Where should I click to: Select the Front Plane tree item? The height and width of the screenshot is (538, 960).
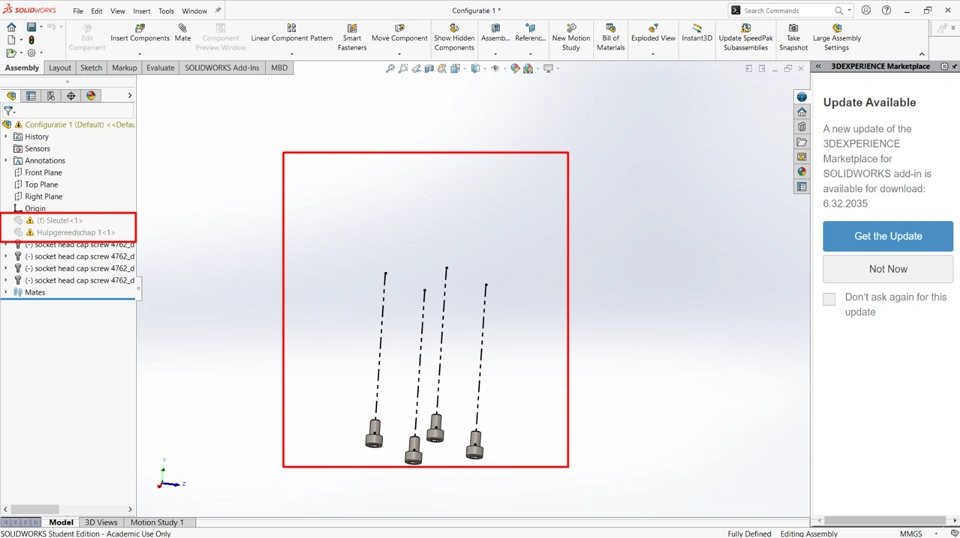pyautogui.click(x=43, y=173)
